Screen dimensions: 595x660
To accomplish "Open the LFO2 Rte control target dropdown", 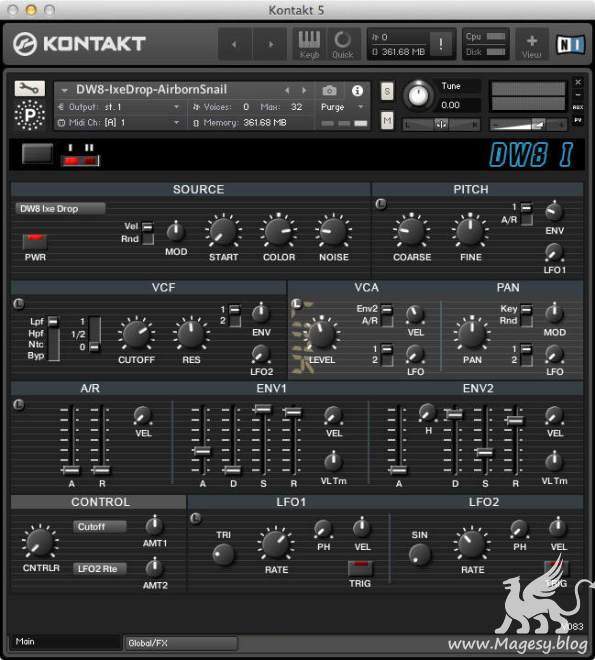I will tap(100, 569).
